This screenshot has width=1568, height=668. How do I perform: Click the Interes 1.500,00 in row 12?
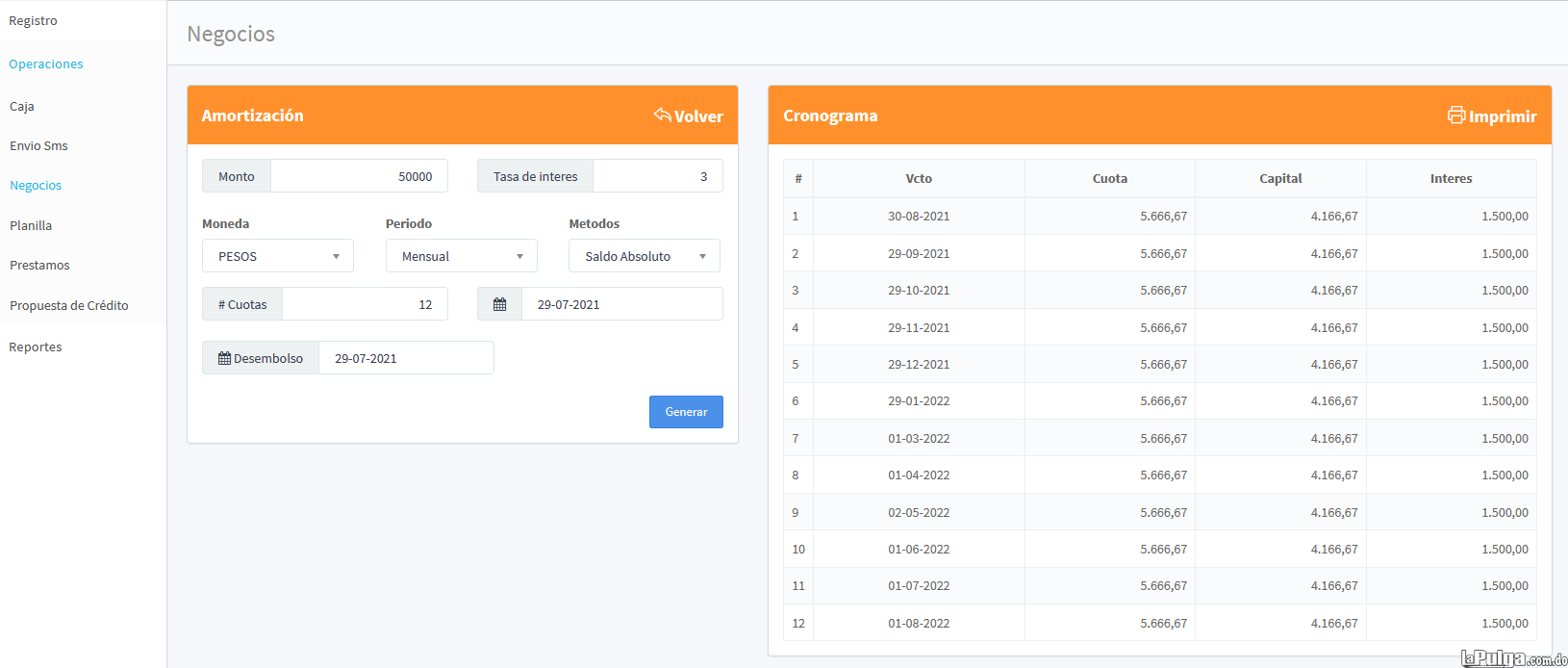[x=1505, y=624]
